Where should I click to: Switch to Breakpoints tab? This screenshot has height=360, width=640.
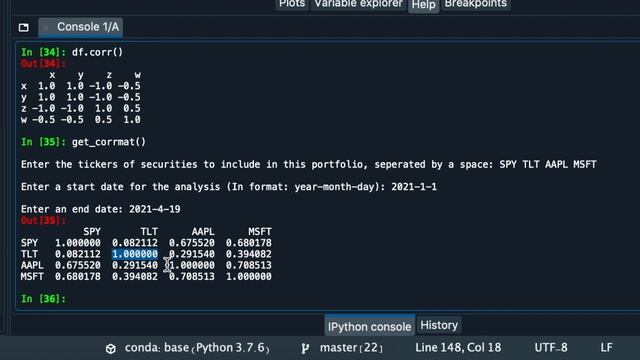coord(476,4)
